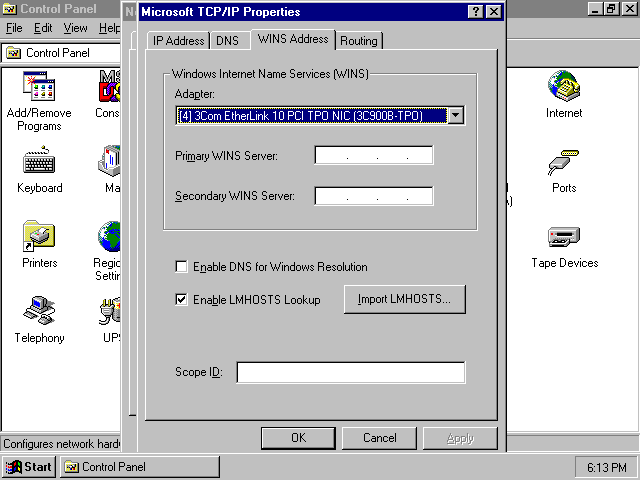Switch to the DNS tab
Image resolution: width=640 pixels, height=480 pixels.
[230, 41]
